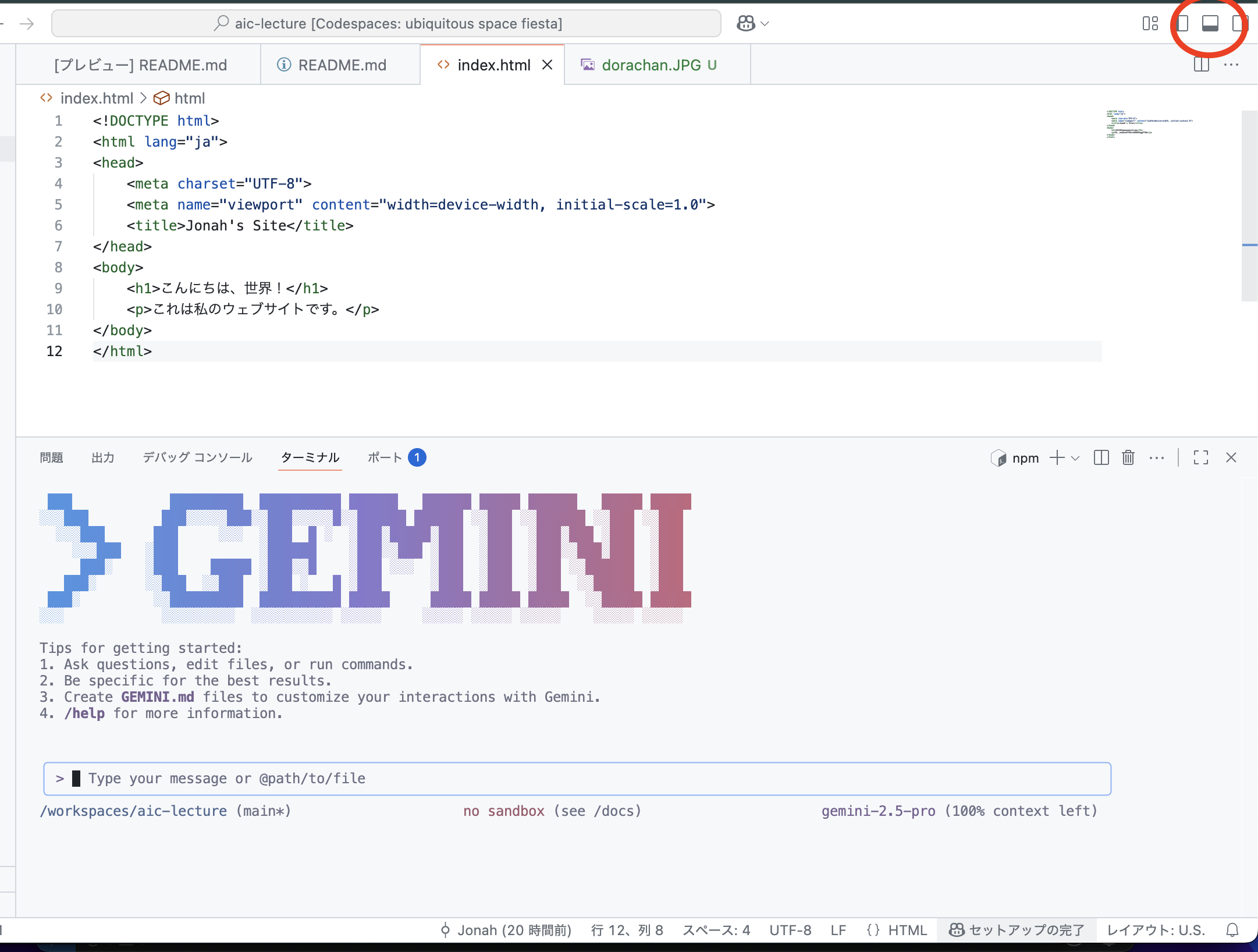The width and height of the screenshot is (1258, 952).
Task: Toggle the primary sidebar visibility
Action: coord(1182,23)
